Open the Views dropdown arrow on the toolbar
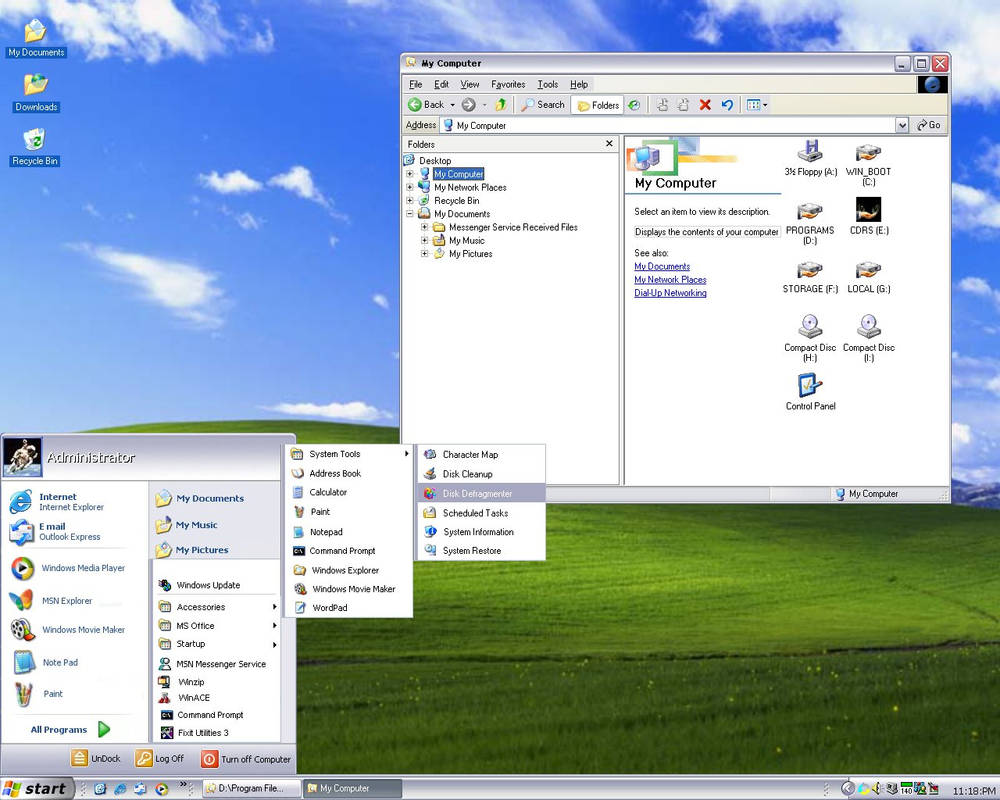The image size is (1000, 800). coord(764,104)
